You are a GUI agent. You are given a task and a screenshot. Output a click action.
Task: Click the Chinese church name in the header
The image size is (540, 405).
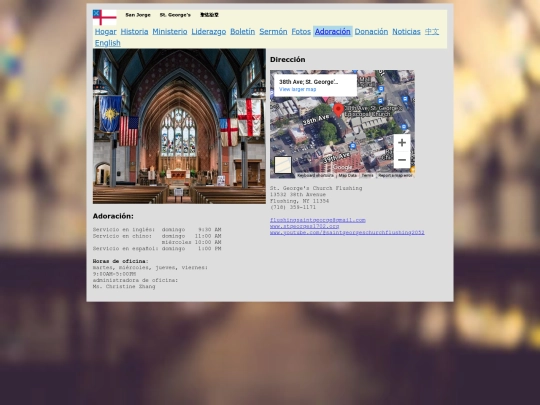point(209,15)
